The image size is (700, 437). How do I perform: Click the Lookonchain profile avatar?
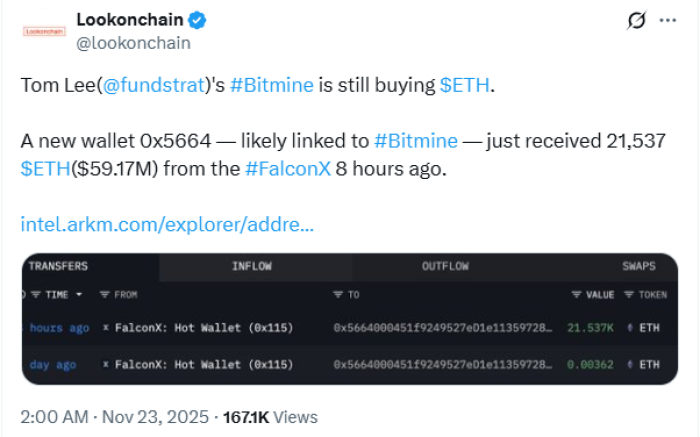43,31
